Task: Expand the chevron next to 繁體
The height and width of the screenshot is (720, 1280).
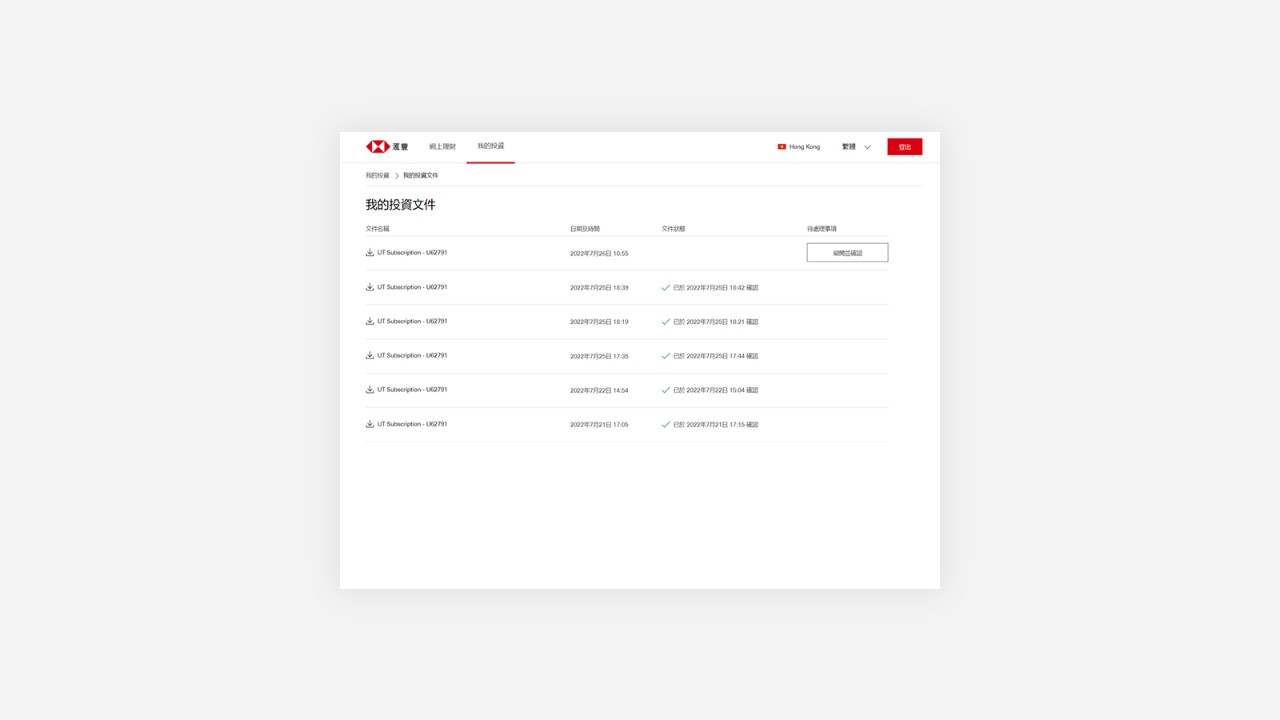Action: (x=867, y=147)
